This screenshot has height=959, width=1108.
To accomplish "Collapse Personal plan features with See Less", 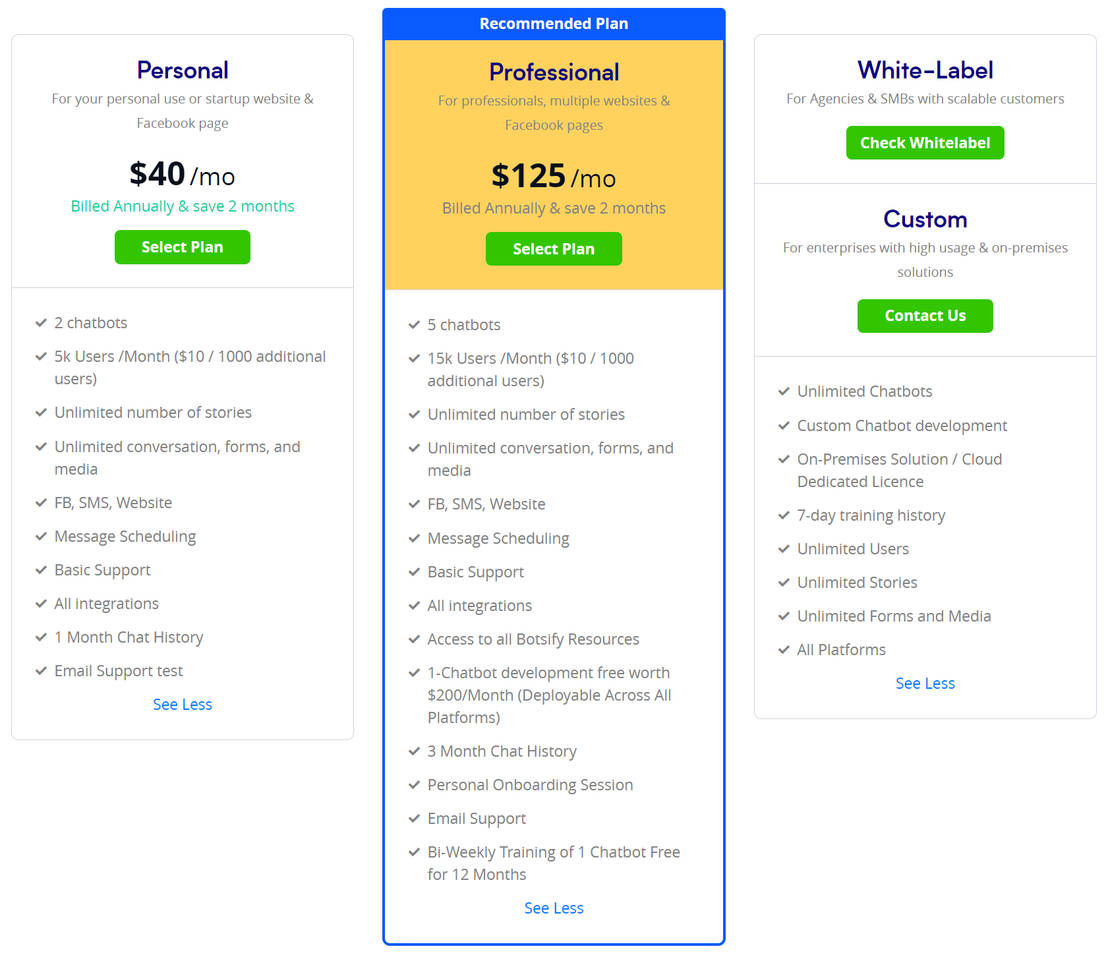I will (x=182, y=705).
